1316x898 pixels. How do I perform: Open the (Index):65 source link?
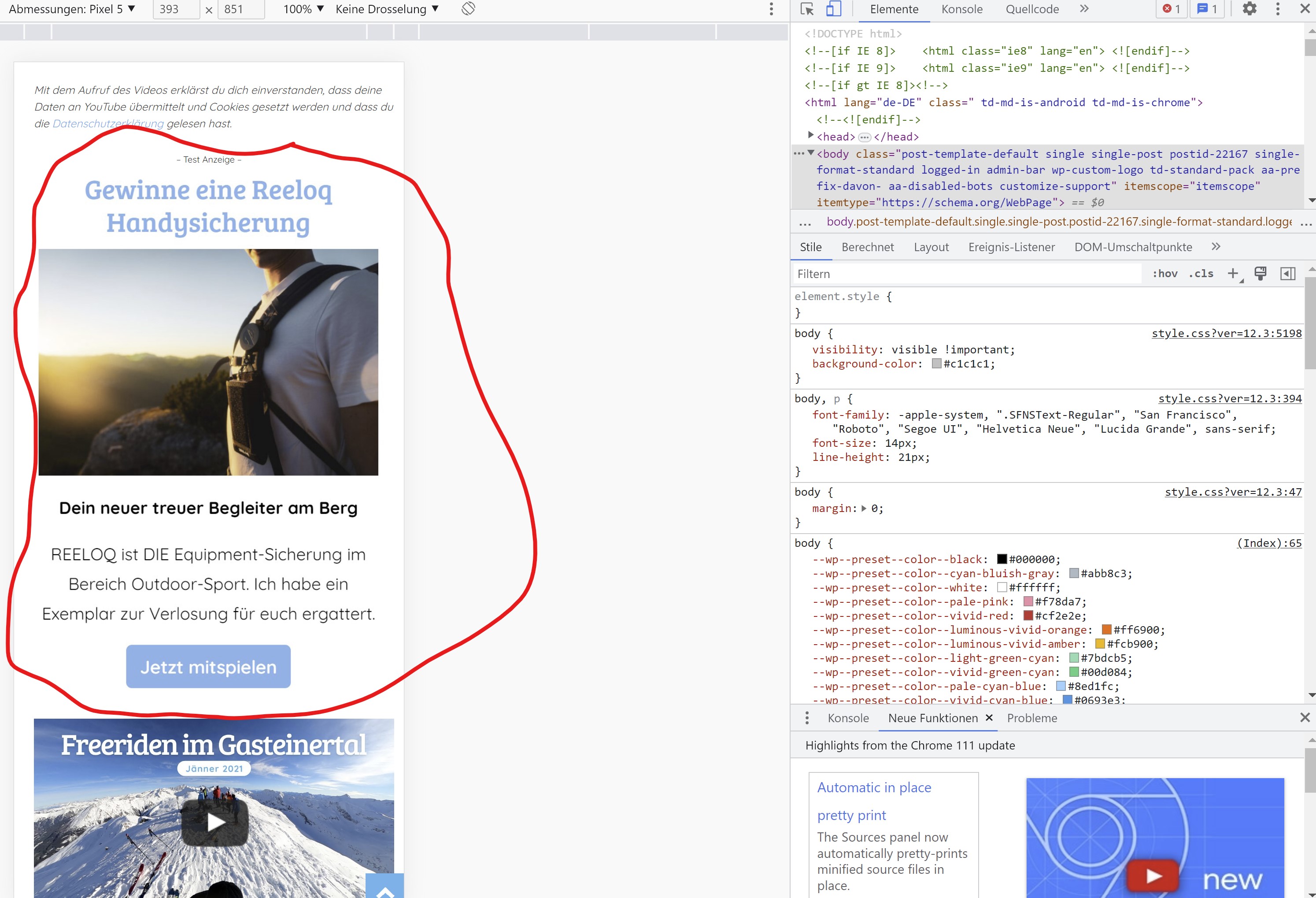click(x=1269, y=543)
